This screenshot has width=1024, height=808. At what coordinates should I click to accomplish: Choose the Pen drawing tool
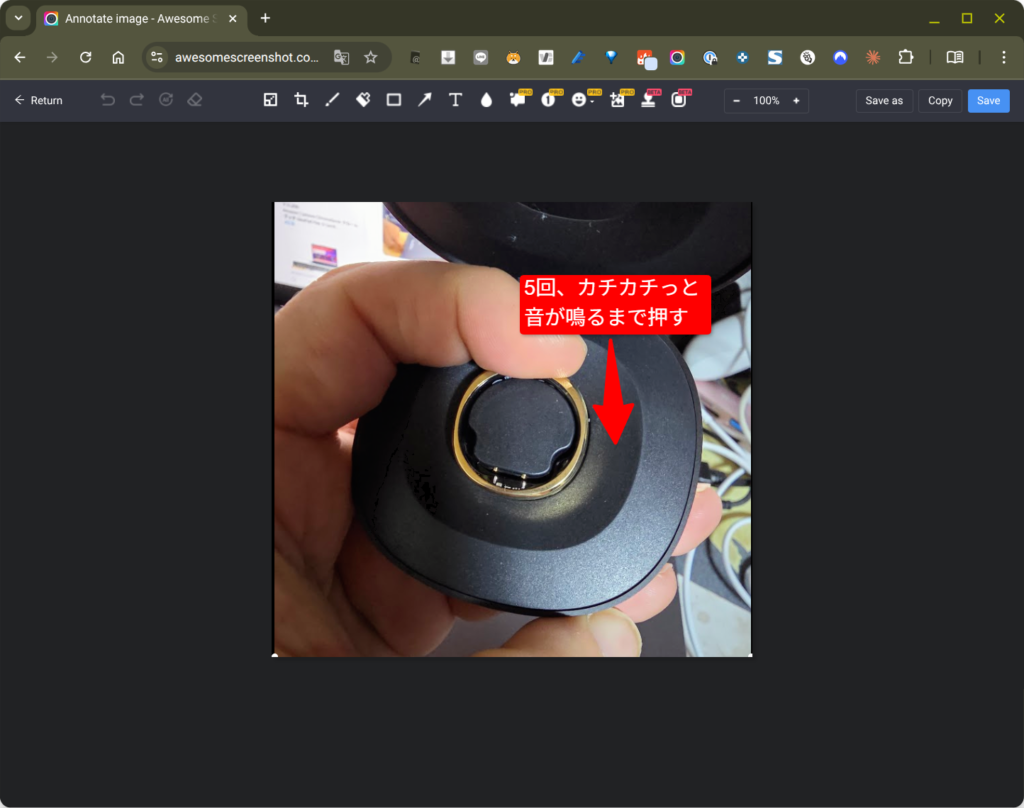[x=332, y=100]
